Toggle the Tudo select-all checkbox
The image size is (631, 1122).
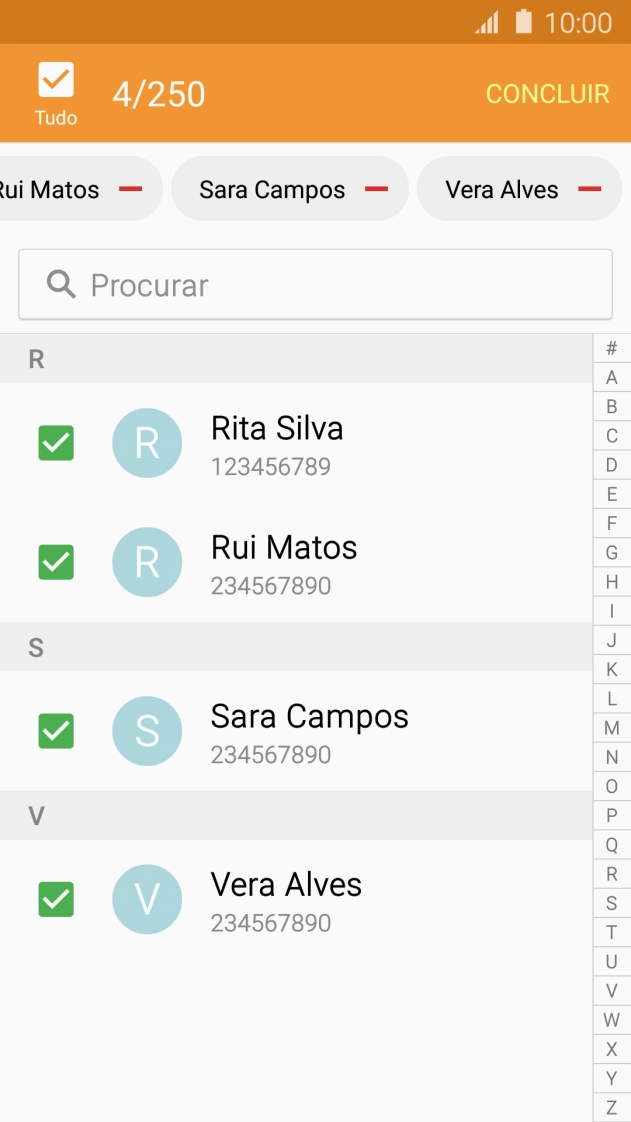(x=56, y=80)
